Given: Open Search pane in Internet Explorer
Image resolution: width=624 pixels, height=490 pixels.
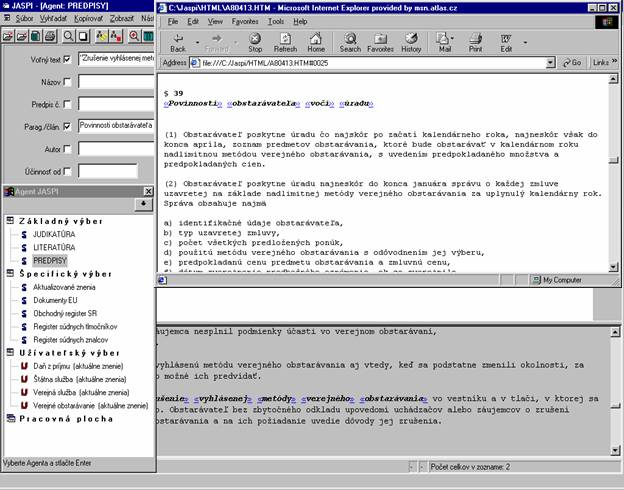Looking at the screenshot, I should 350,43.
